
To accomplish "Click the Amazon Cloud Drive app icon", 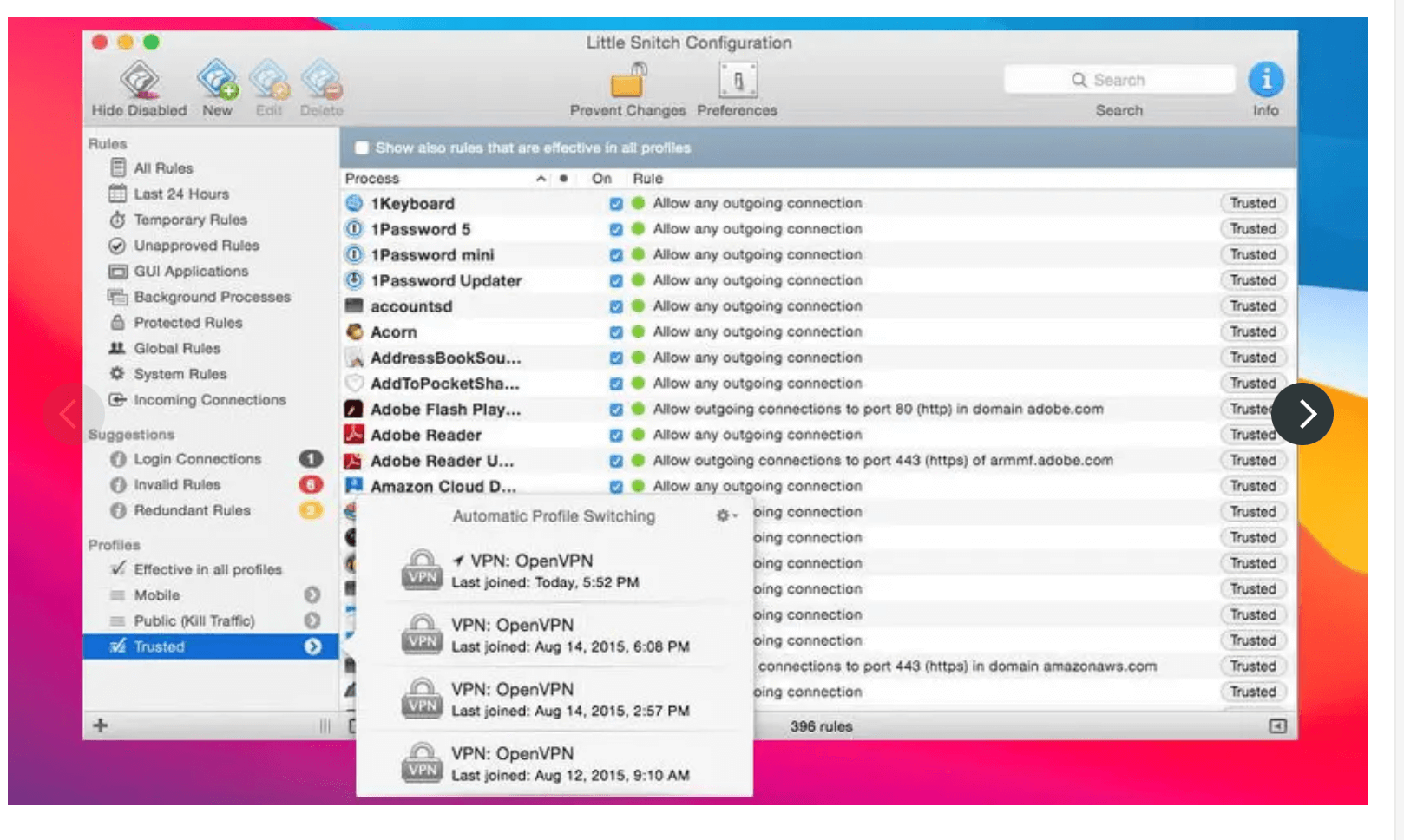I will click(x=353, y=486).
